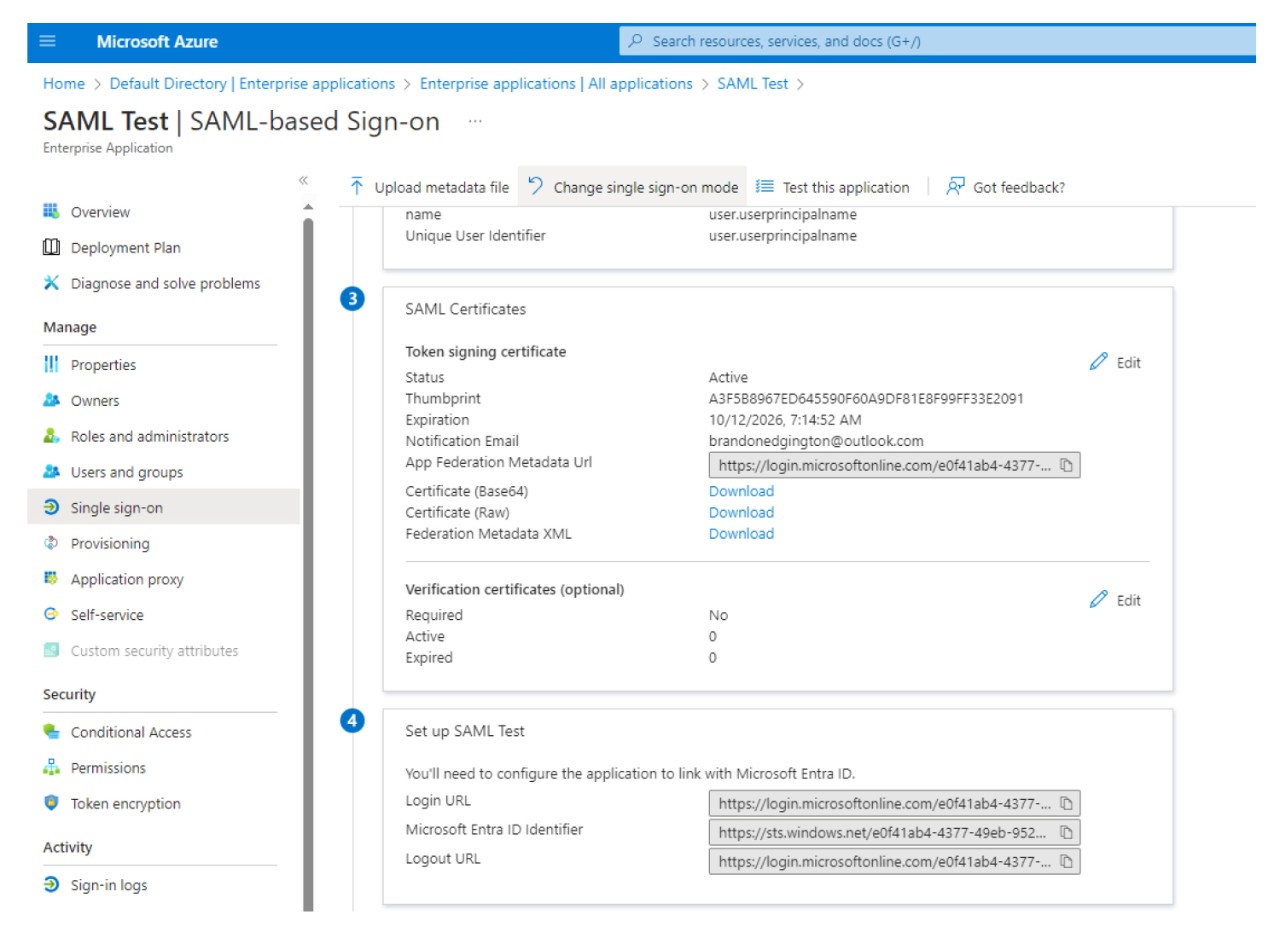
Task: Copy the Logout URL to clipboard
Action: (1066, 861)
